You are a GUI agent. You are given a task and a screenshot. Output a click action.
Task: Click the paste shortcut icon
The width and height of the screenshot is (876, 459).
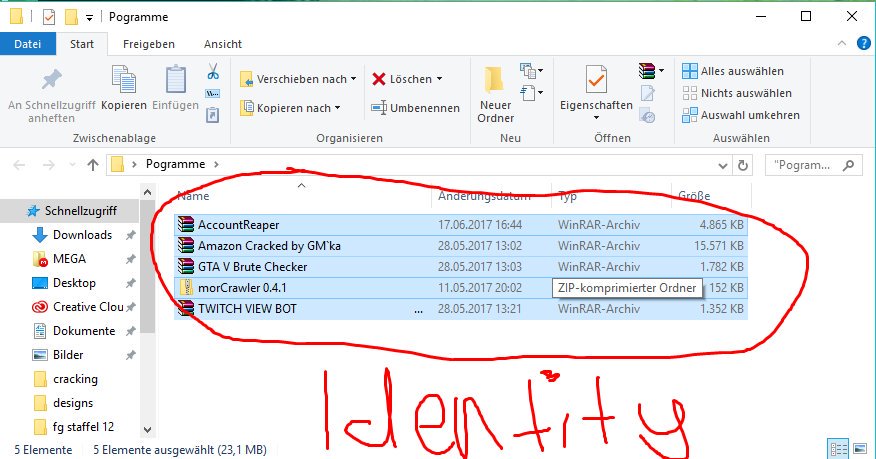point(212,115)
